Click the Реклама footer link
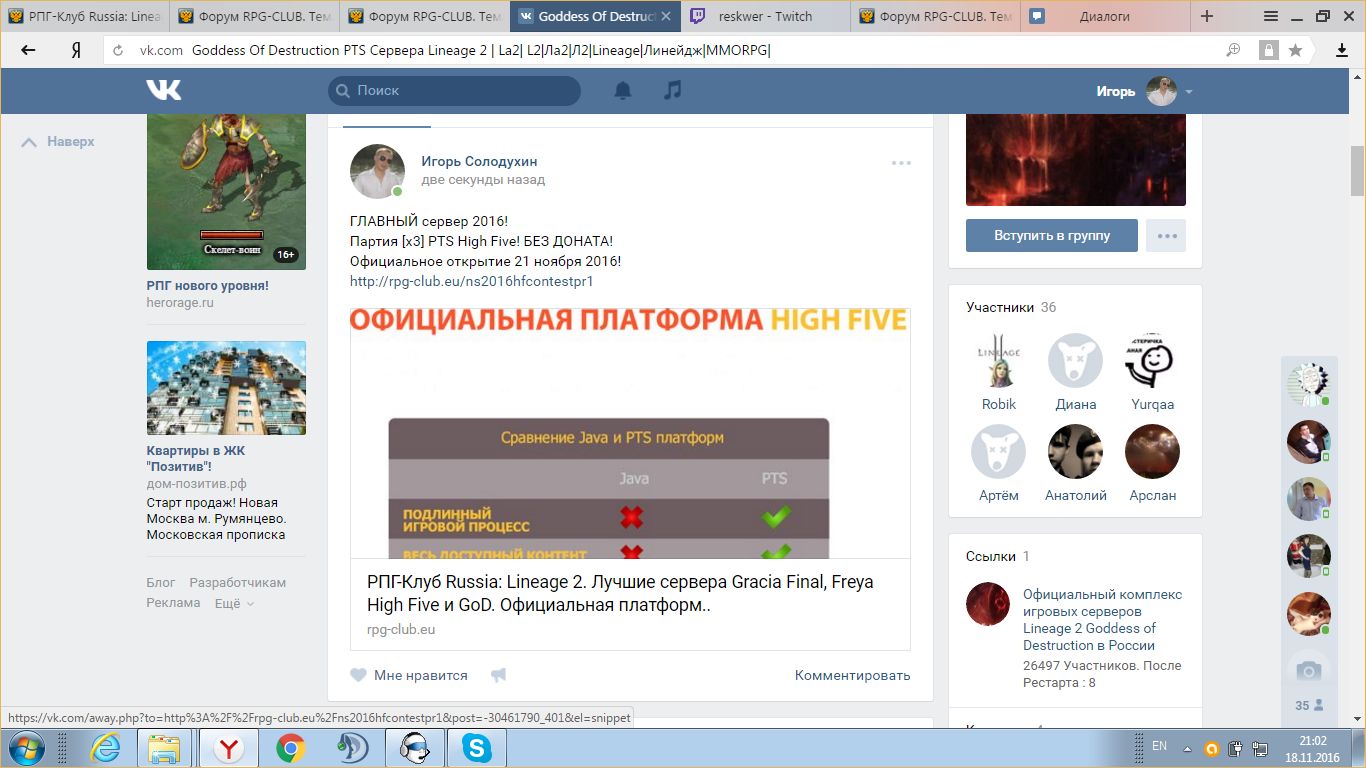The height and width of the screenshot is (768, 1366). tap(174, 603)
